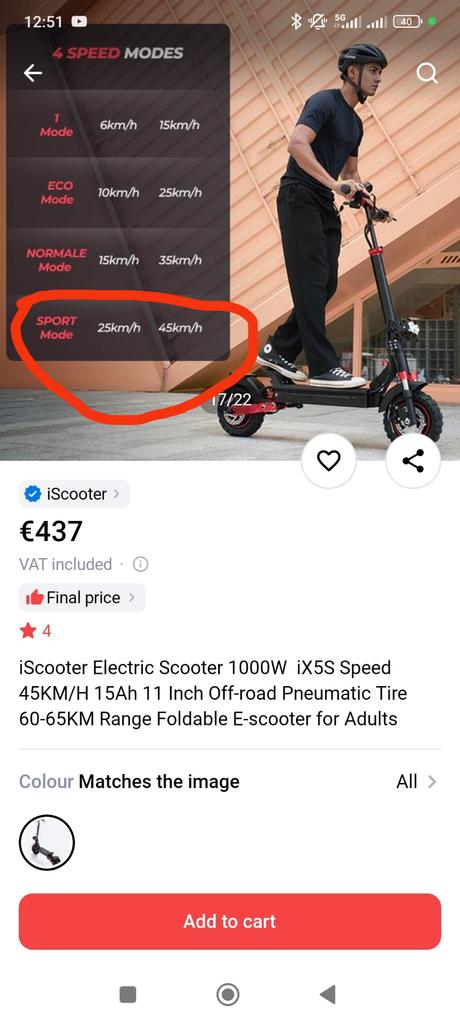Tap the verified iScooter badge icon
460x1024 pixels.
(33, 494)
